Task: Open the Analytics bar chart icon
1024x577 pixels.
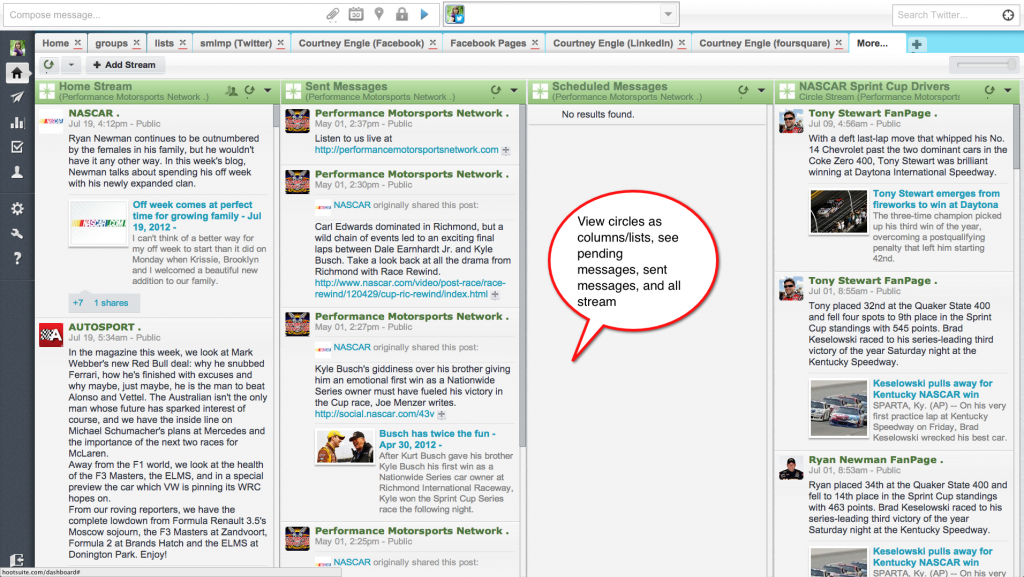Action: (x=17, y=122)
